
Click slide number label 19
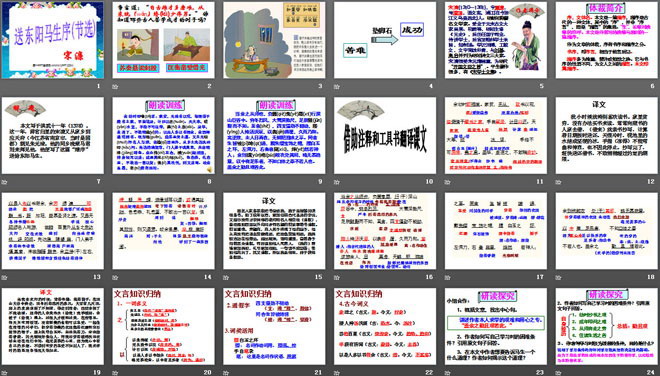pyautogui.click(x=97, y=372)
